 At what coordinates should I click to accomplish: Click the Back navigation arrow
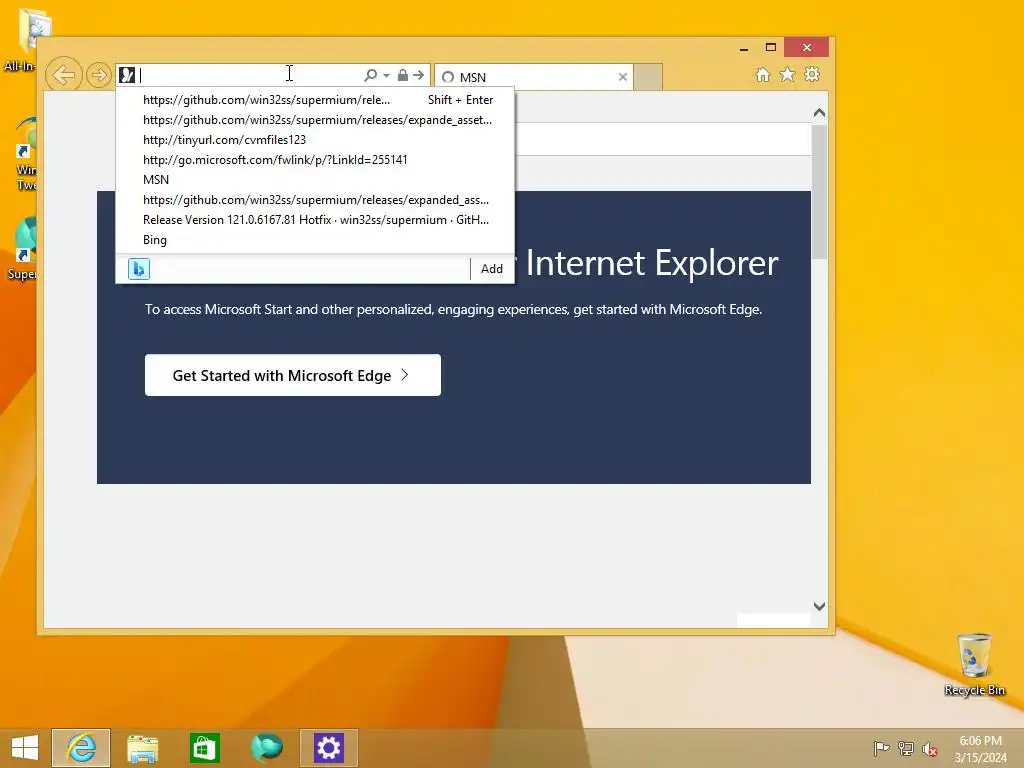[x=63, y=75]
